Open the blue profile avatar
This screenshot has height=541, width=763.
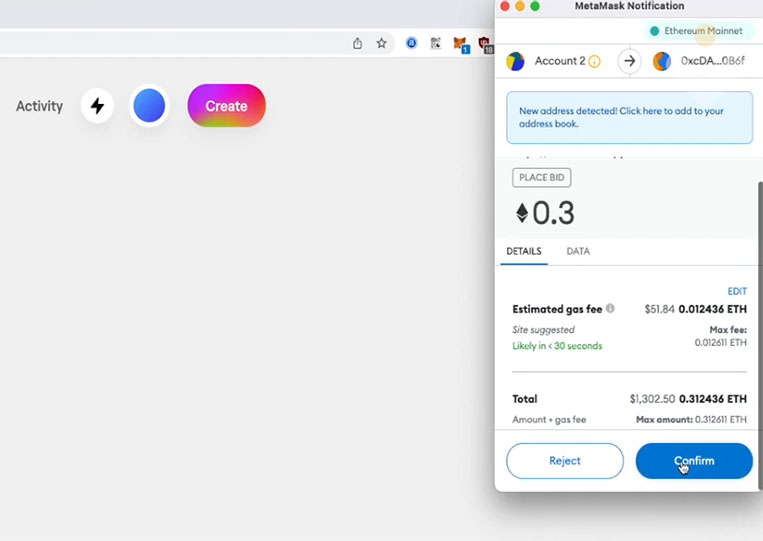point(149,106)
